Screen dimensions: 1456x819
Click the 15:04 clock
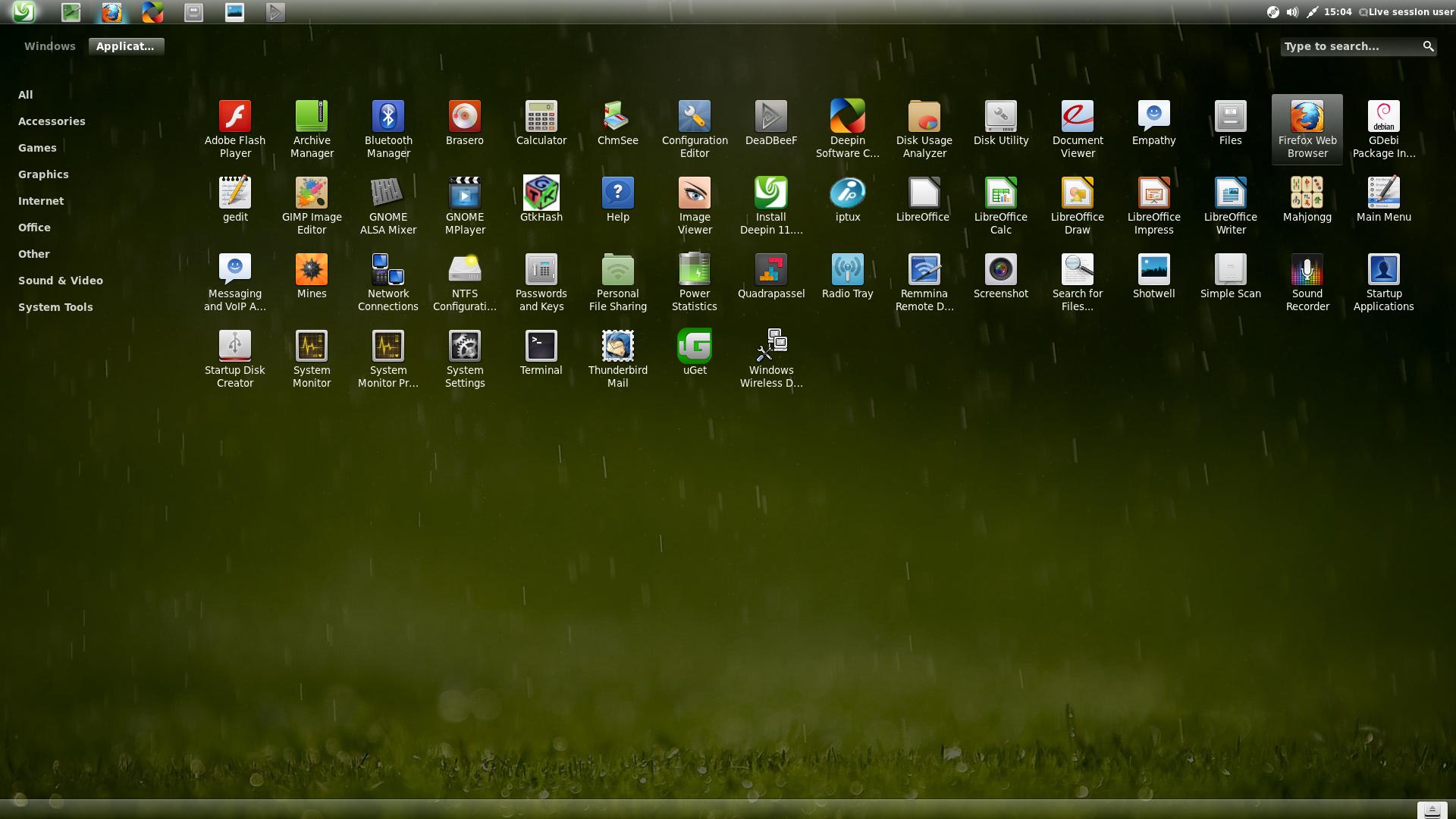1338,11
